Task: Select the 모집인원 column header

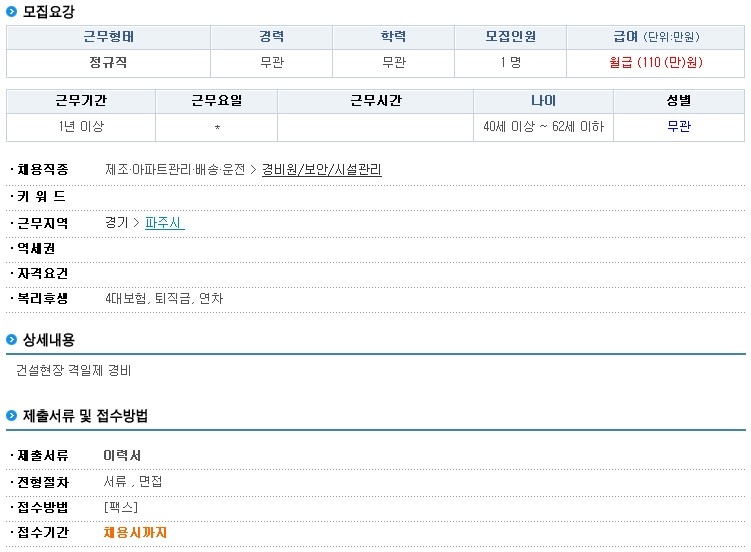Action: click(x=511, y=37)
